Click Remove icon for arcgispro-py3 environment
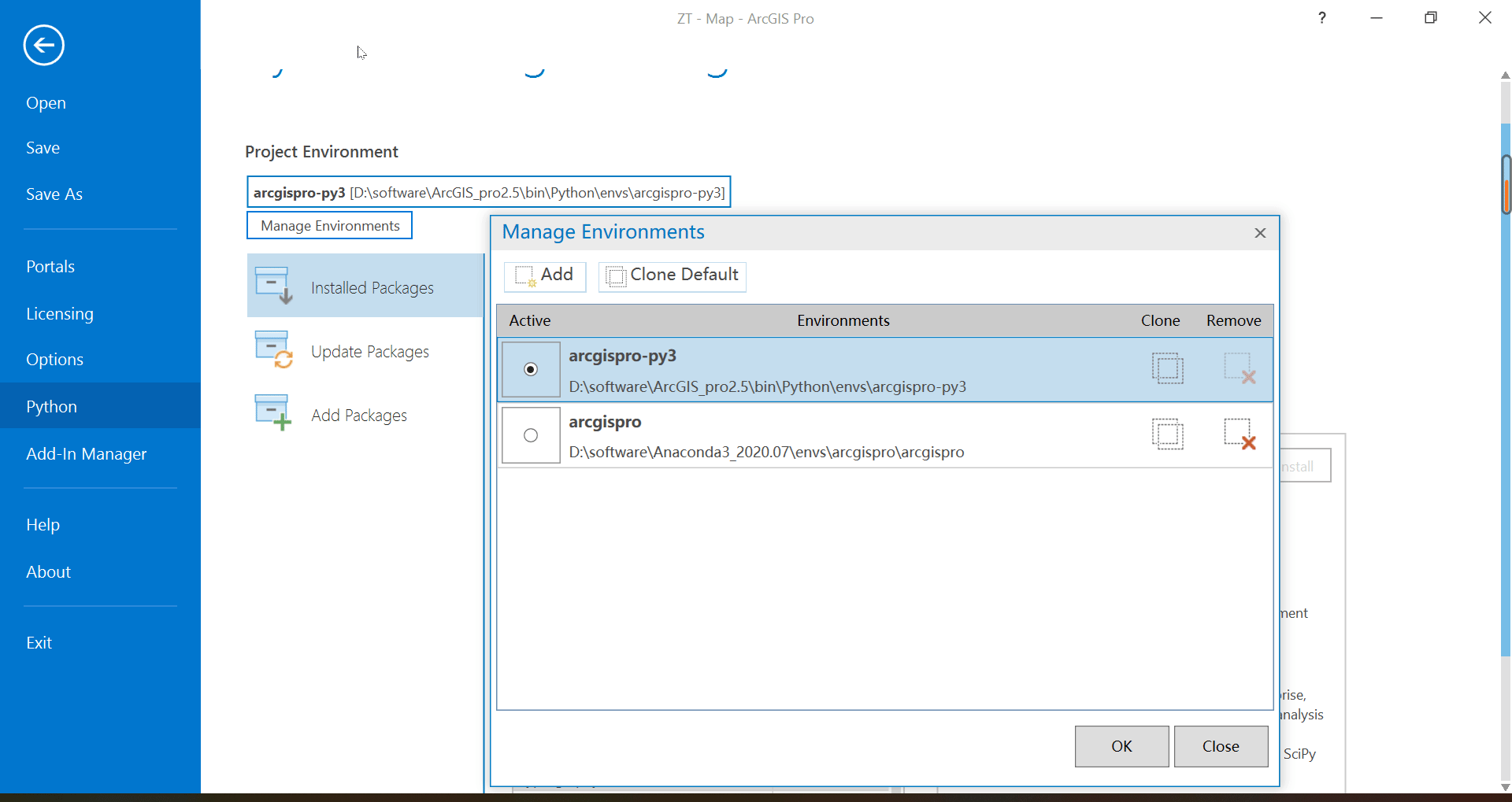The image size is (1512, 802). click(x=1240, y=368)
